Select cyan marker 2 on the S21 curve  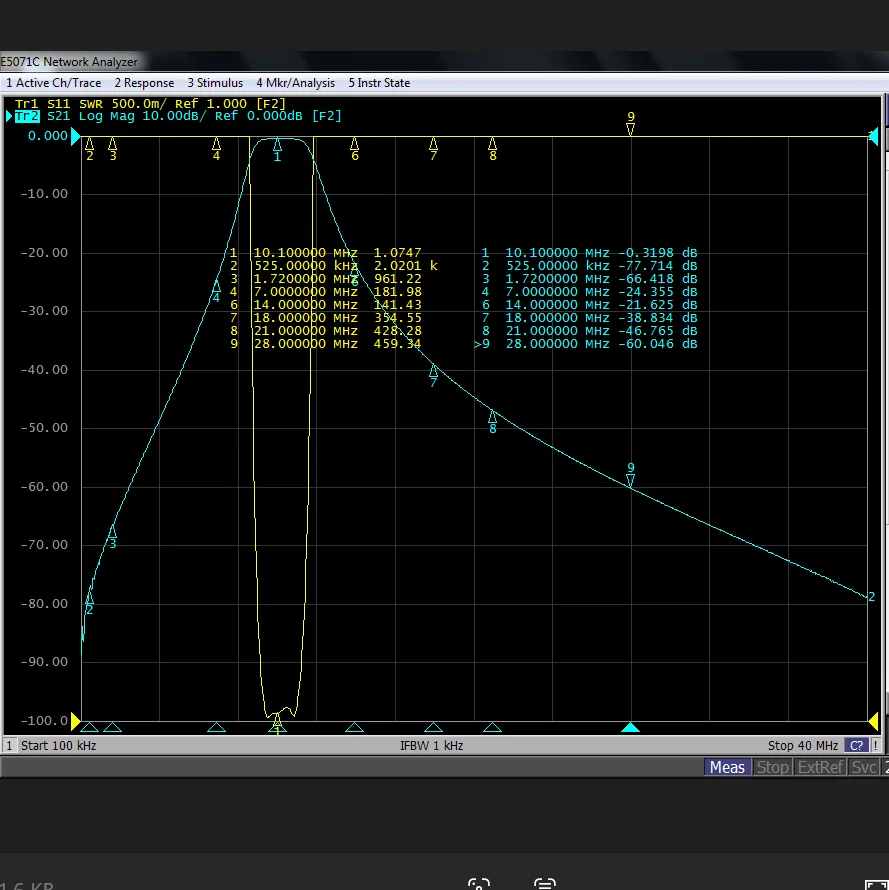89,603
